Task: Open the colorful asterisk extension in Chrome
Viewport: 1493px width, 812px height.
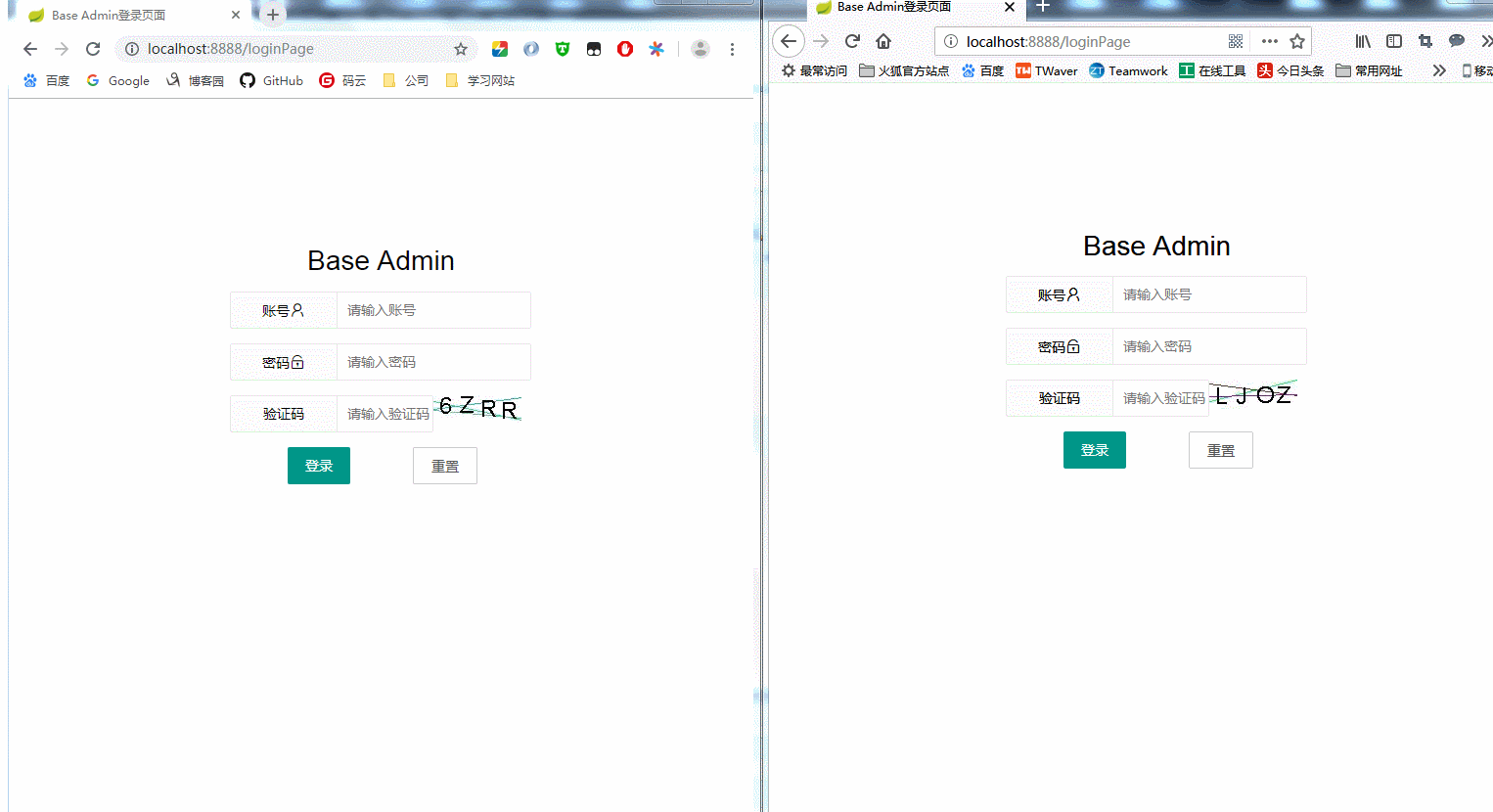Action: pyautogui.click(x=656, y=49)
